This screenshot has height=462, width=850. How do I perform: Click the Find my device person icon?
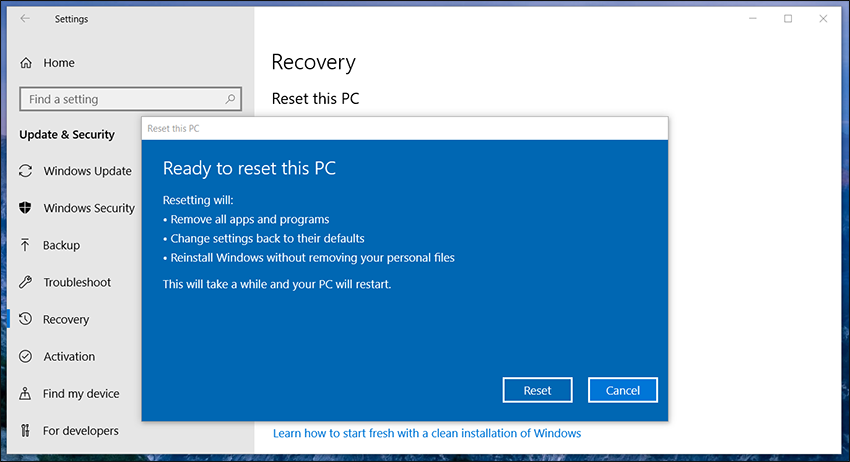point(25,393)
